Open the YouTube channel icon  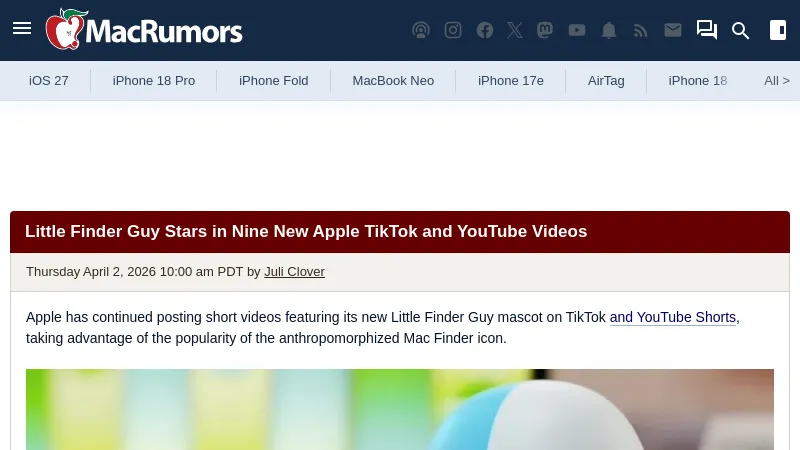pos(577,30)
